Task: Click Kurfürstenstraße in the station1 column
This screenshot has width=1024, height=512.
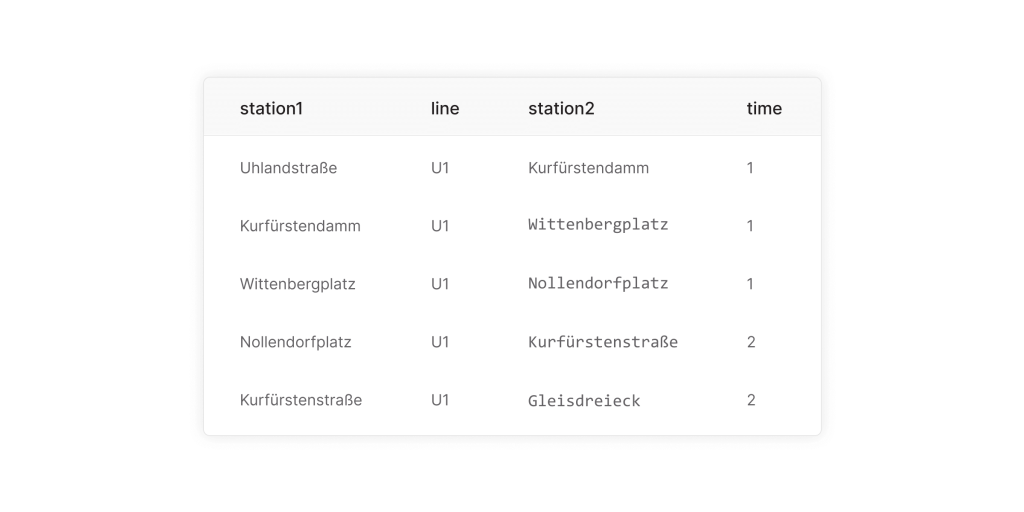Action: [301, 400]
